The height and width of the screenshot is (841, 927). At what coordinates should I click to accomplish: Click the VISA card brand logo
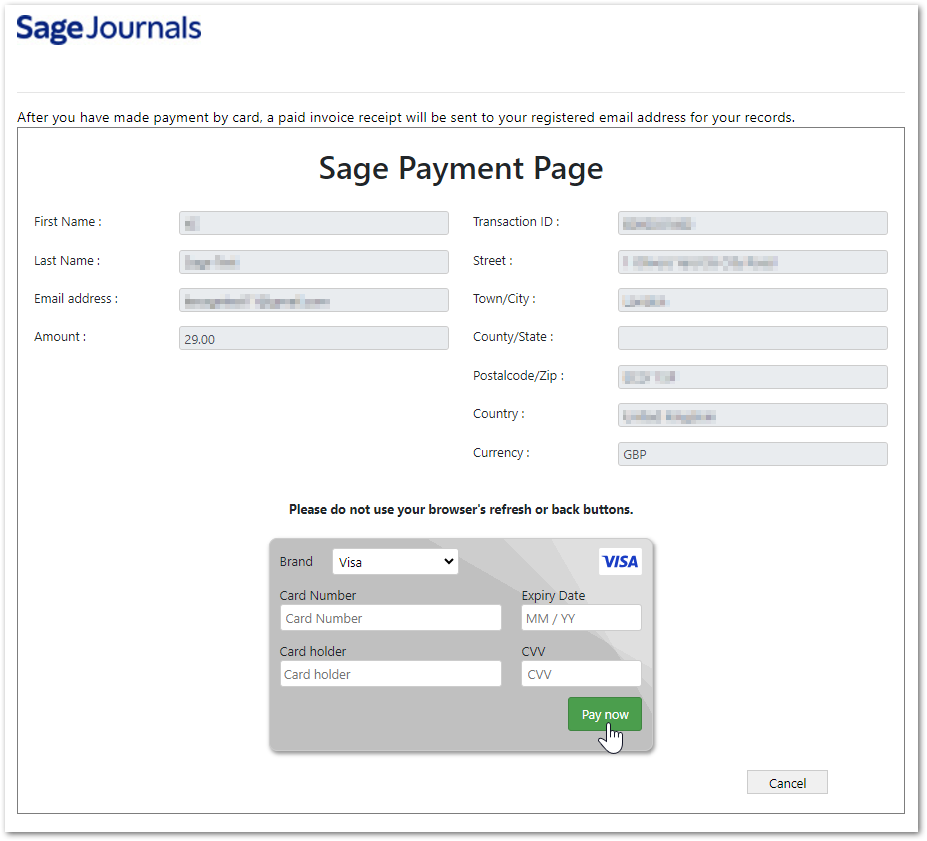pyautogui.click(x=620, y=561)
